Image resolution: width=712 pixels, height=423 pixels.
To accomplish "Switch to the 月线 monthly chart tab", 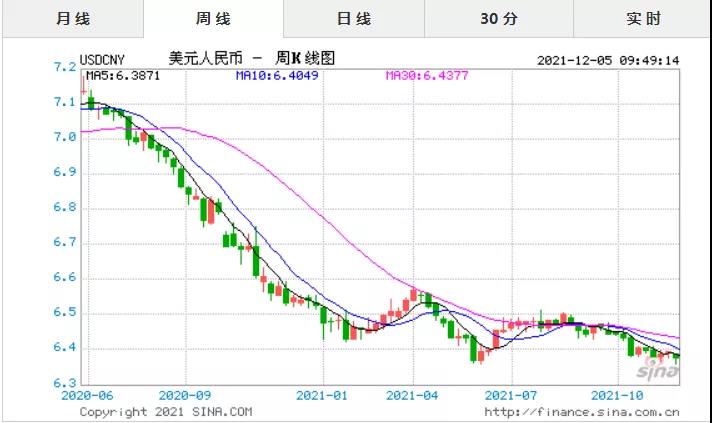I will tap(70, 19).
